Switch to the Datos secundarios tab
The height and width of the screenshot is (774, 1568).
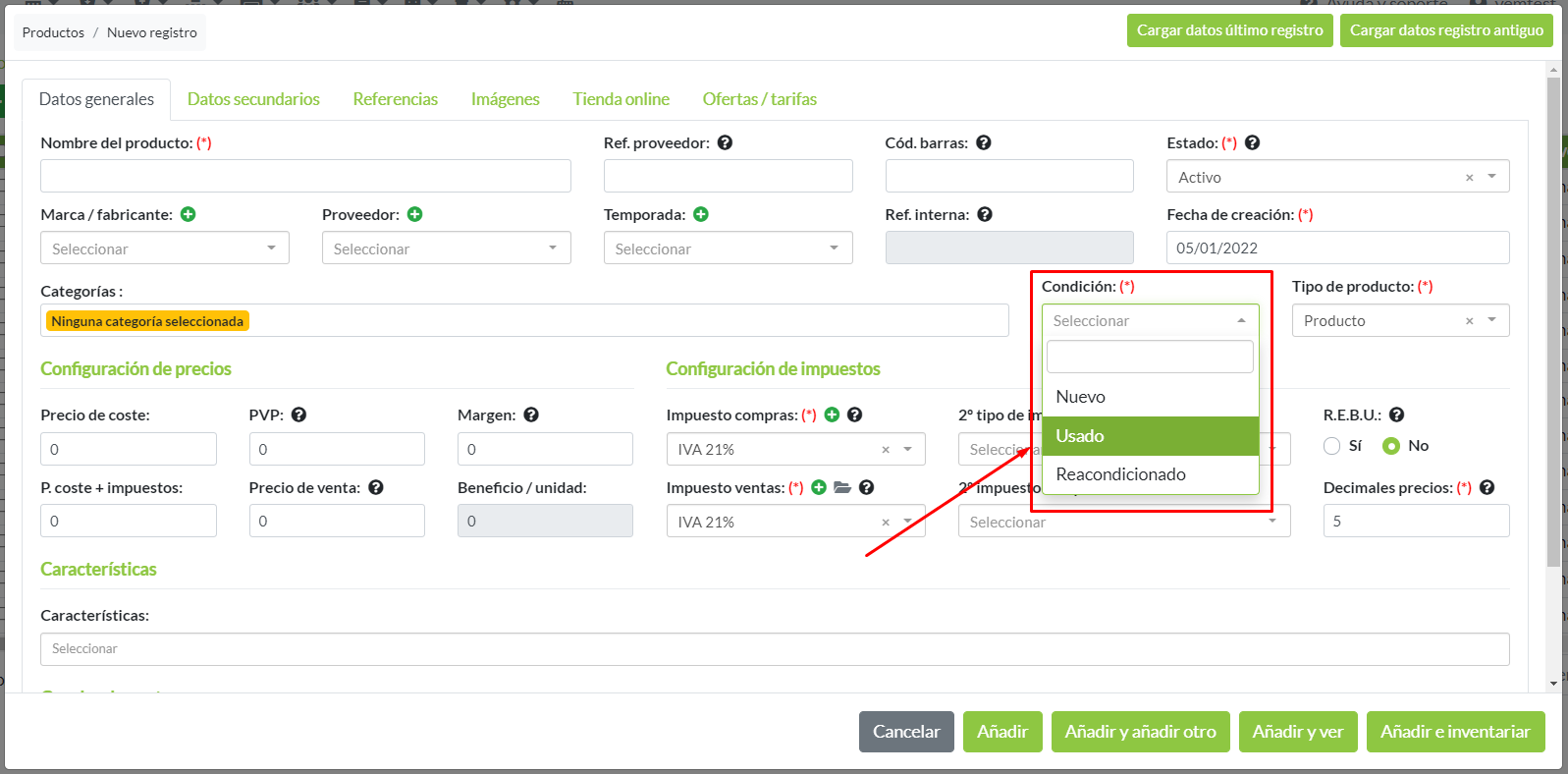253,99
